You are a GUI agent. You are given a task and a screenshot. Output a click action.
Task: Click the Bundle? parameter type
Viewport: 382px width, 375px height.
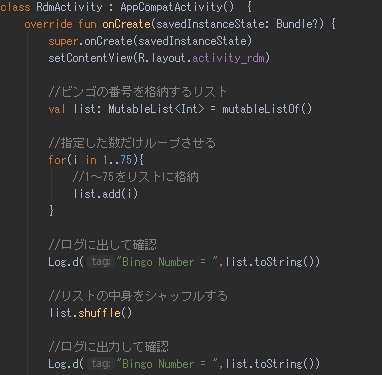[x=297, y=24]
